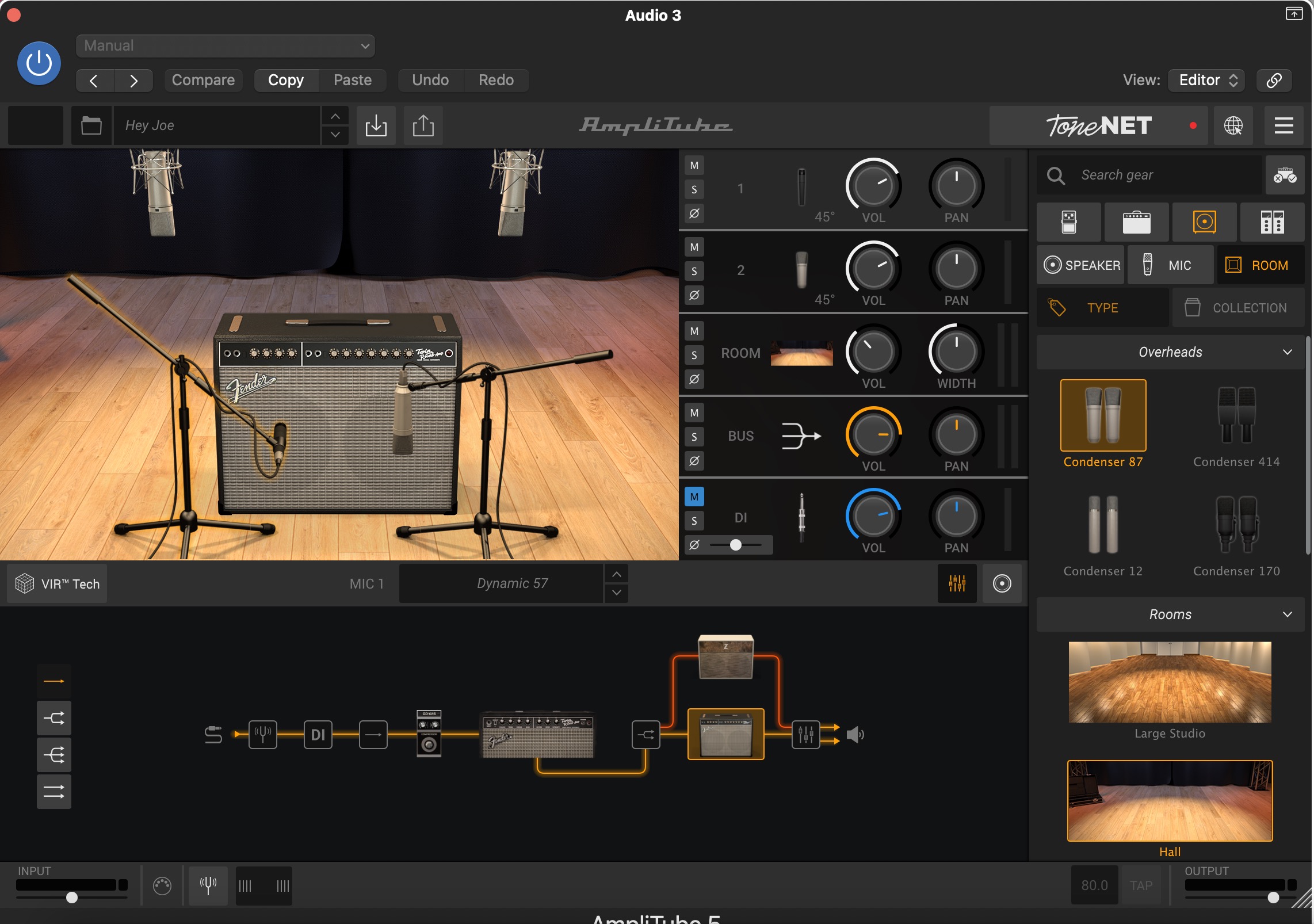Select next mic model after Dynamic 57
The width and height of the screenshot is (1314, 924).
(617, 593)
